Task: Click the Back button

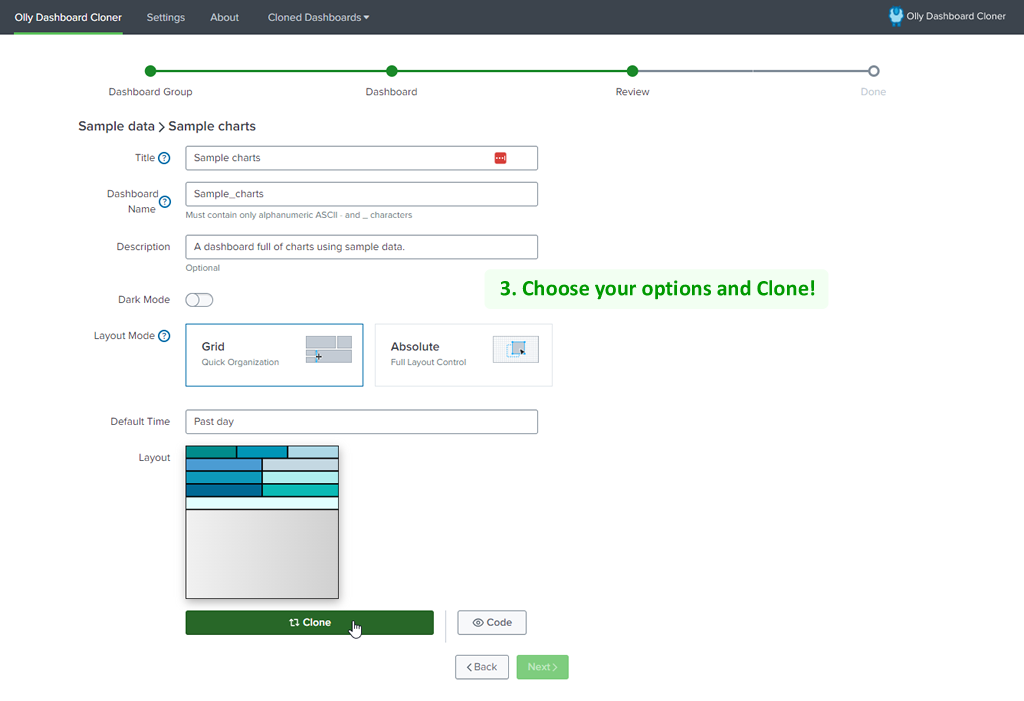Action: [482, 667]
